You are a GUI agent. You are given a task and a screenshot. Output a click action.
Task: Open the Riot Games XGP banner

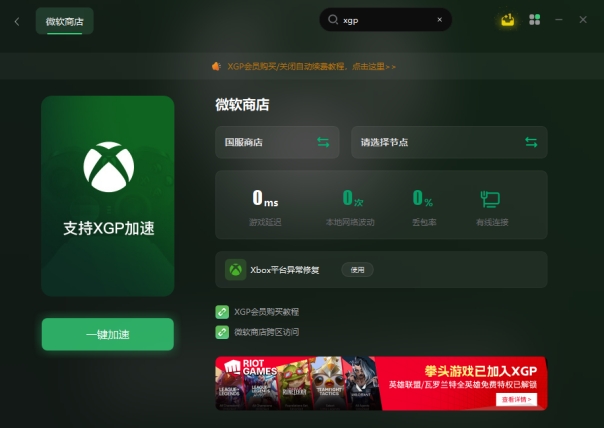coord(381,383)
